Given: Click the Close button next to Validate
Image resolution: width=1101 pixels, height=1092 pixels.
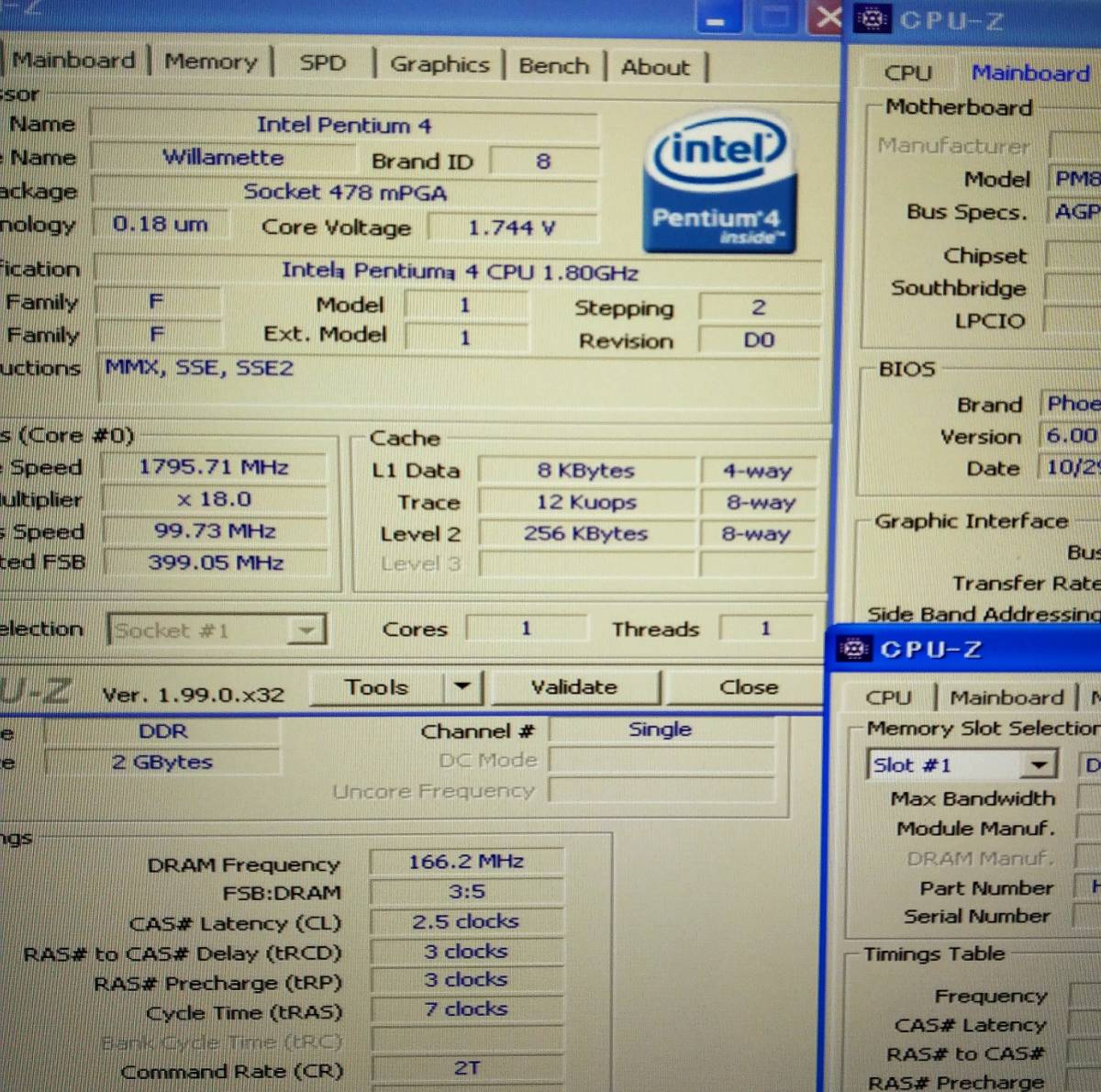Looking at the screenshot, I should click(x=749, y=687).
